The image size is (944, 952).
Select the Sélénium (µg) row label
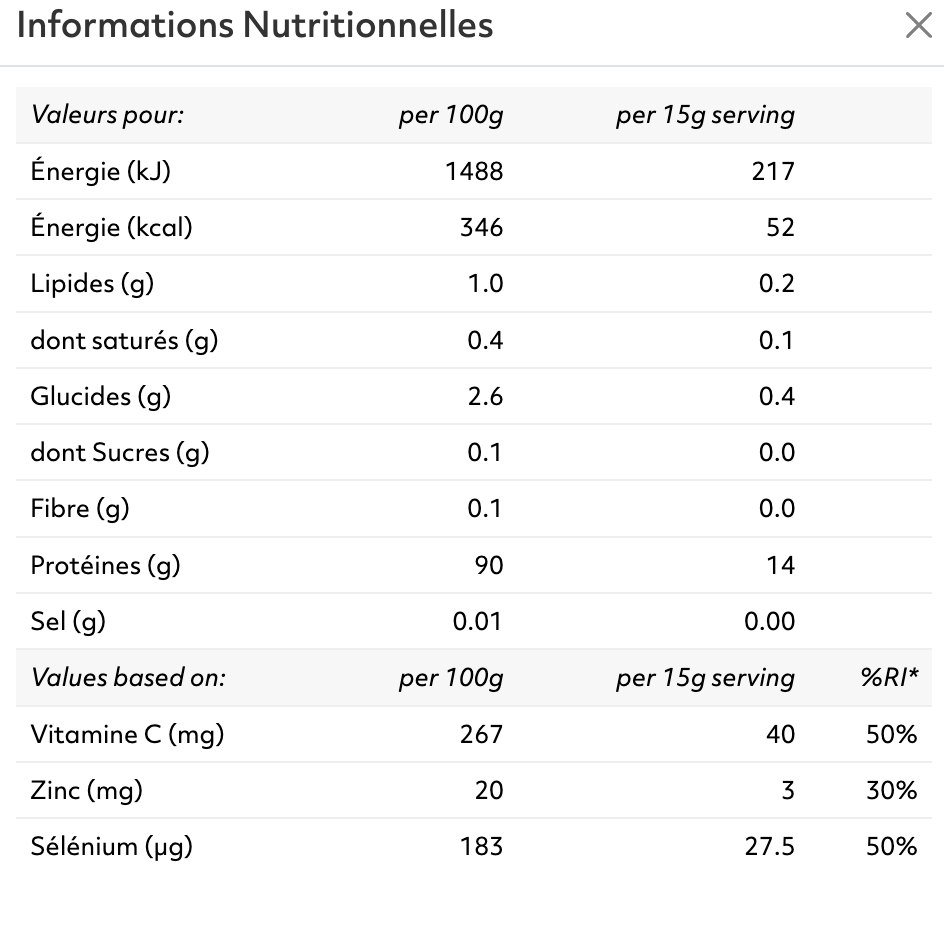point(112,846)
